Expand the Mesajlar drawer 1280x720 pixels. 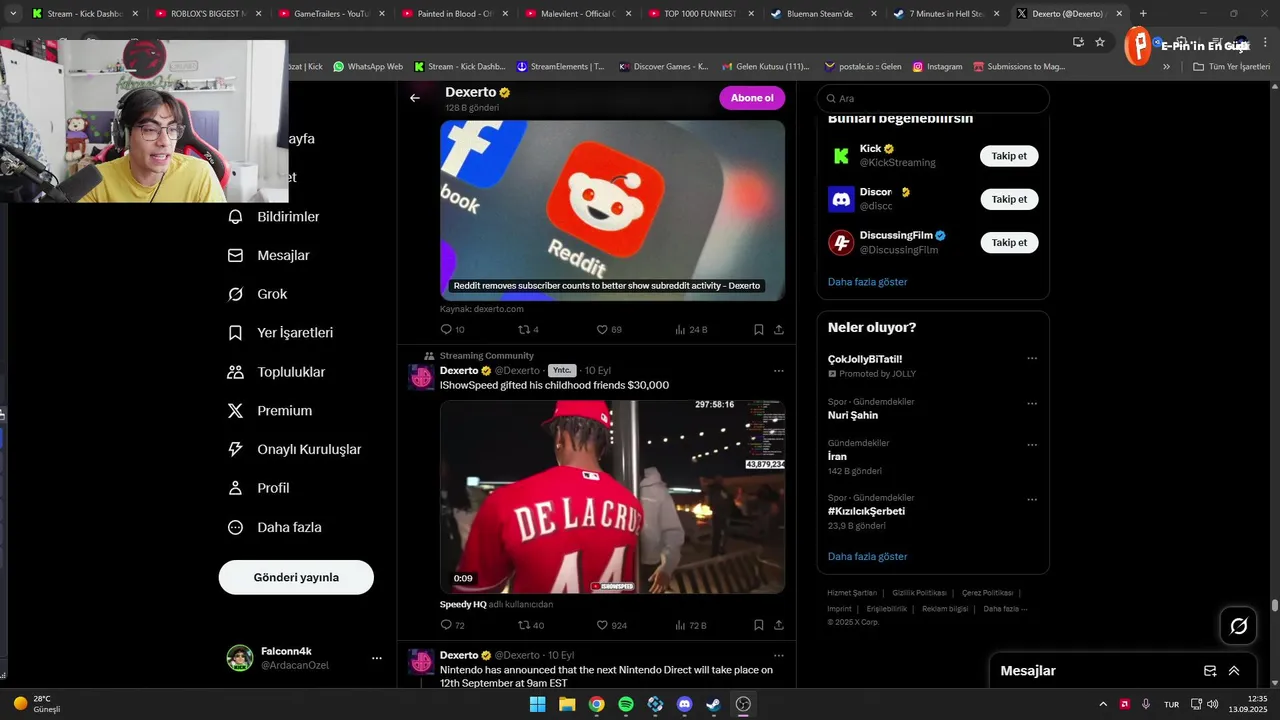pyautogui.click(x=1234, y=671)
